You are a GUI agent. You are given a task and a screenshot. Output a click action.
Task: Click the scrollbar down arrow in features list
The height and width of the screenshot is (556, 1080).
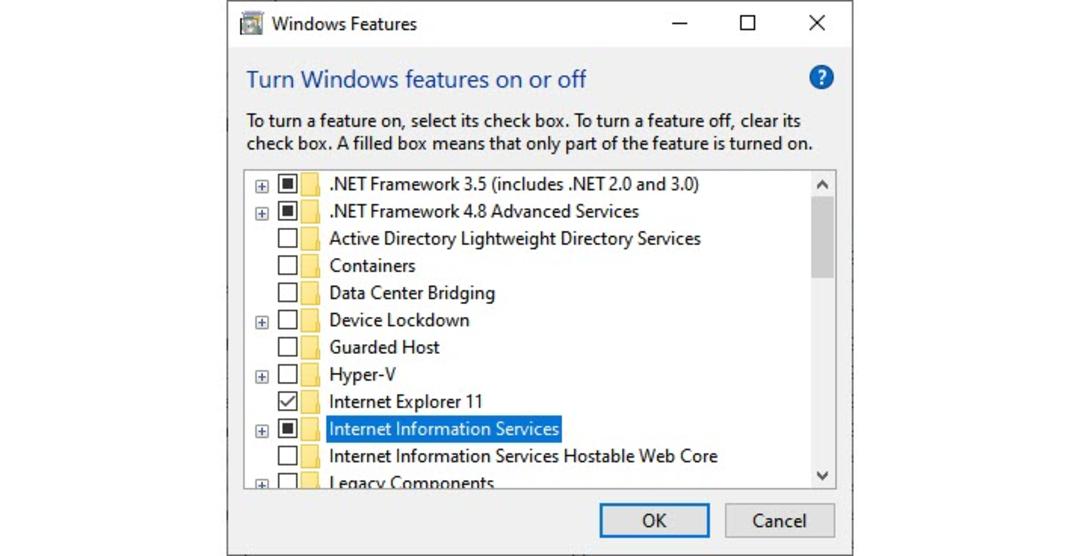point(822,475)
